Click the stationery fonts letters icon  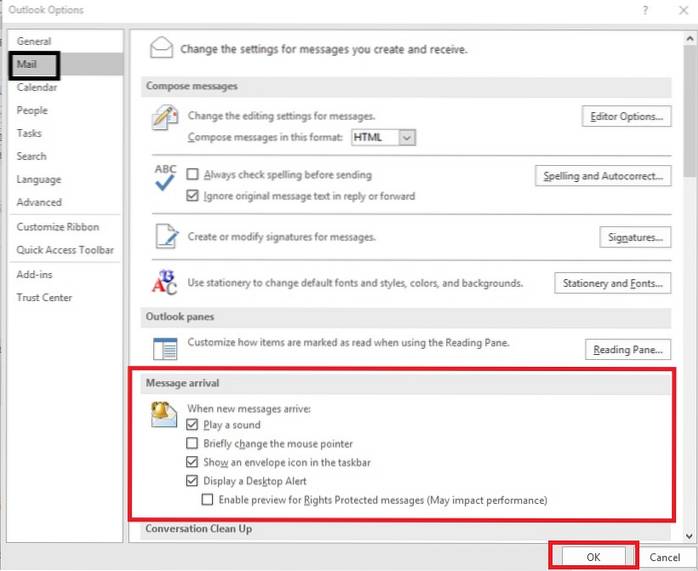(163, 283)
